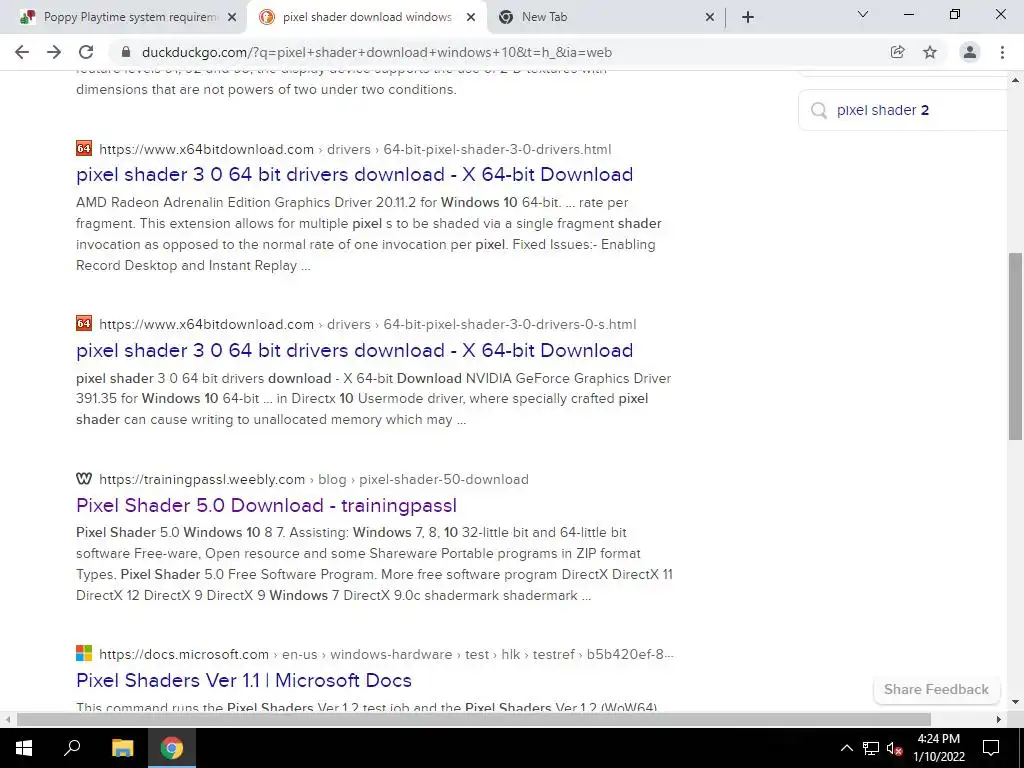Viewport: 1024px width, 768px height.
Task: Open 'Pixel Shaders Ver 1.1 | Microsoft Docs' result
Action: pyautogui.click(x=244, y=680)
